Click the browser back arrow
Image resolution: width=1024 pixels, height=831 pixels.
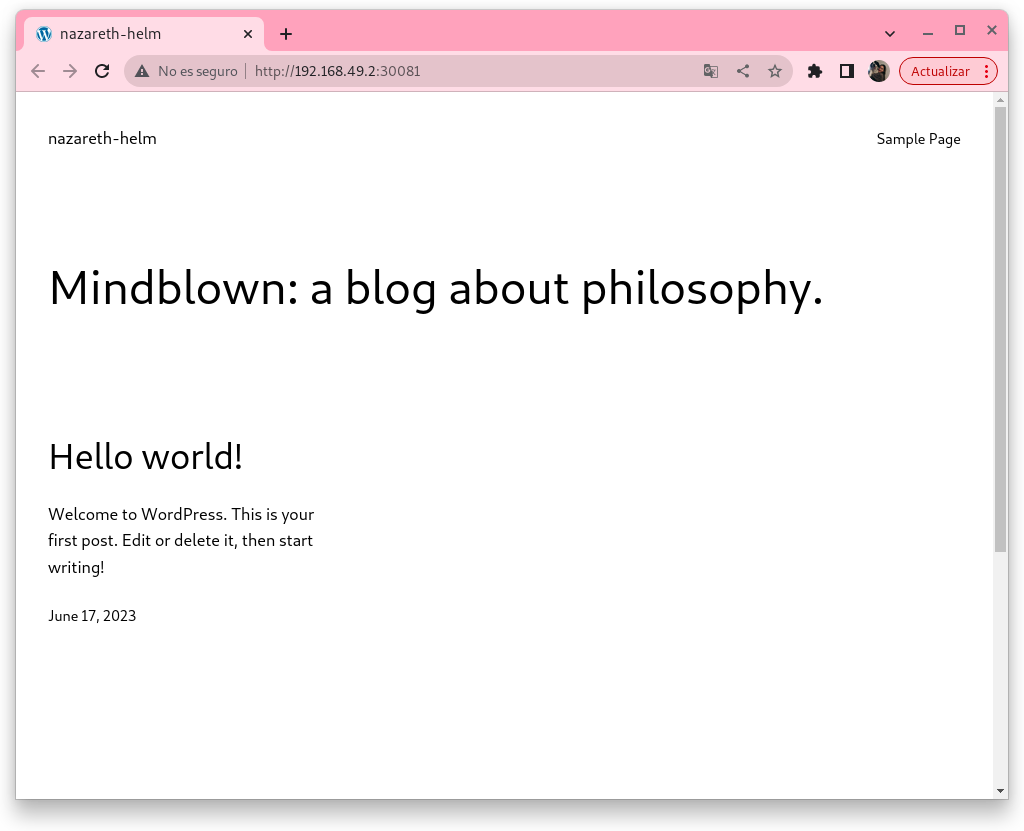tap(38, 71)
